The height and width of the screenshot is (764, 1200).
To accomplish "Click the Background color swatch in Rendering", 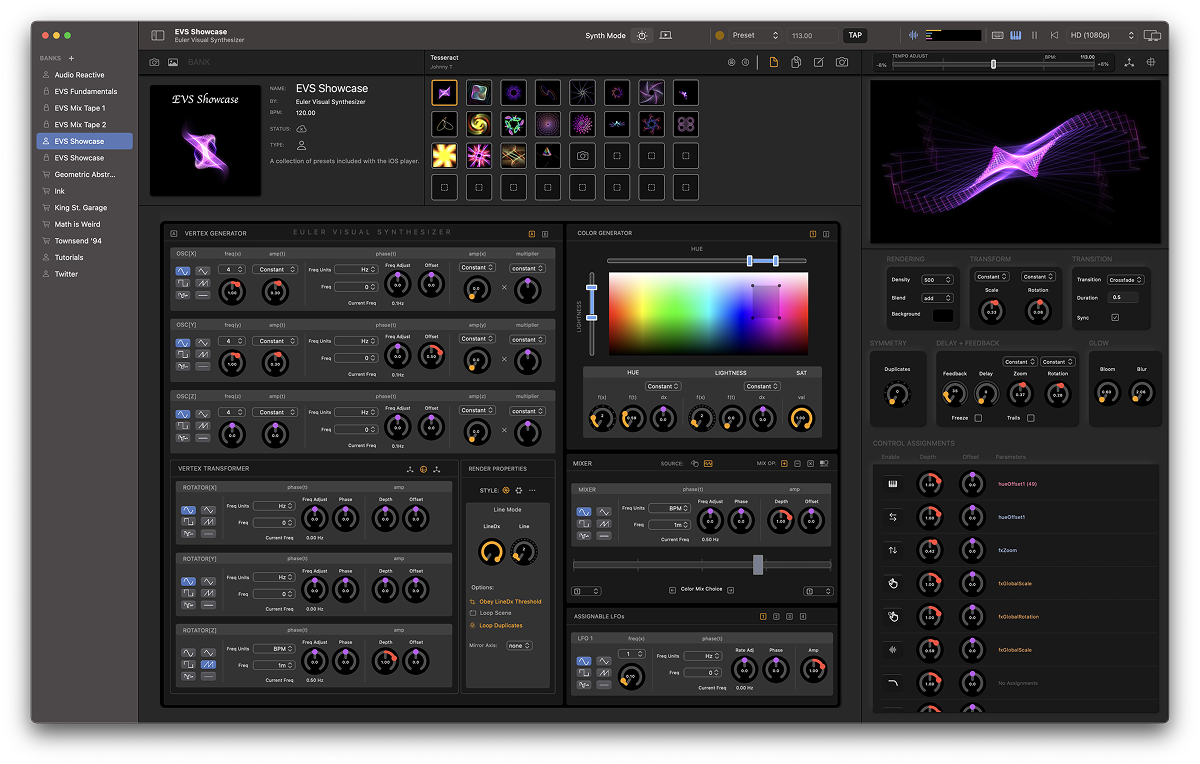I will pos(942,315).
